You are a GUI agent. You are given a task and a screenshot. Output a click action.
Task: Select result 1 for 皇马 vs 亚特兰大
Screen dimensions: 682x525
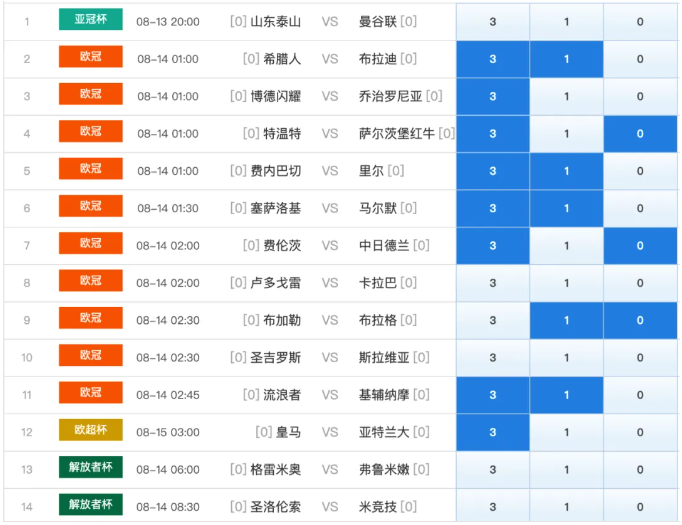pos(566,432)
